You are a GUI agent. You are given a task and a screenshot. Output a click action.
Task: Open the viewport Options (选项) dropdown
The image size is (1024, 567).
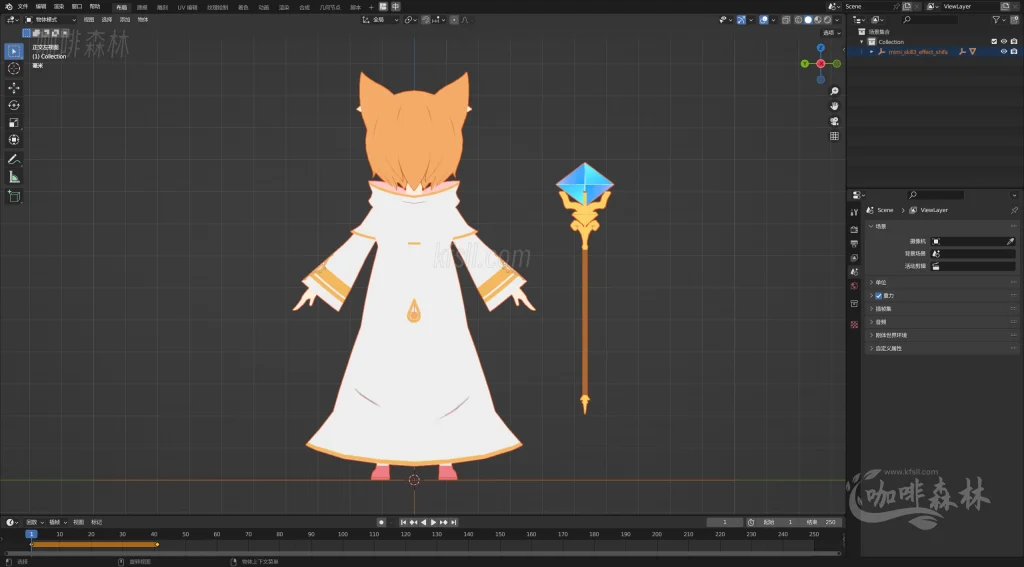coord(831,33)
